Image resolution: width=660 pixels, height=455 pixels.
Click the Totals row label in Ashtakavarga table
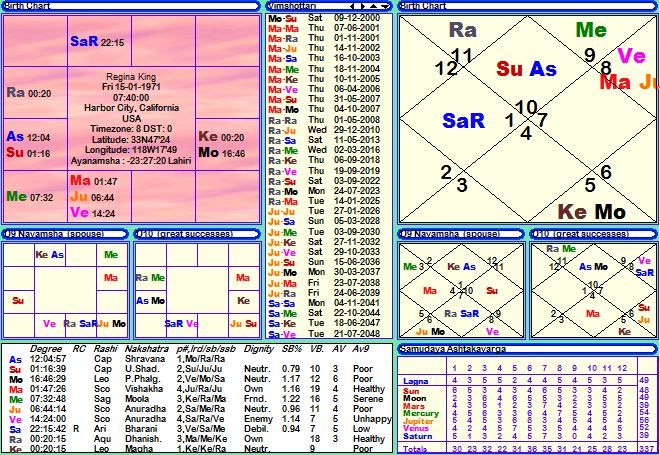[415, 449]
